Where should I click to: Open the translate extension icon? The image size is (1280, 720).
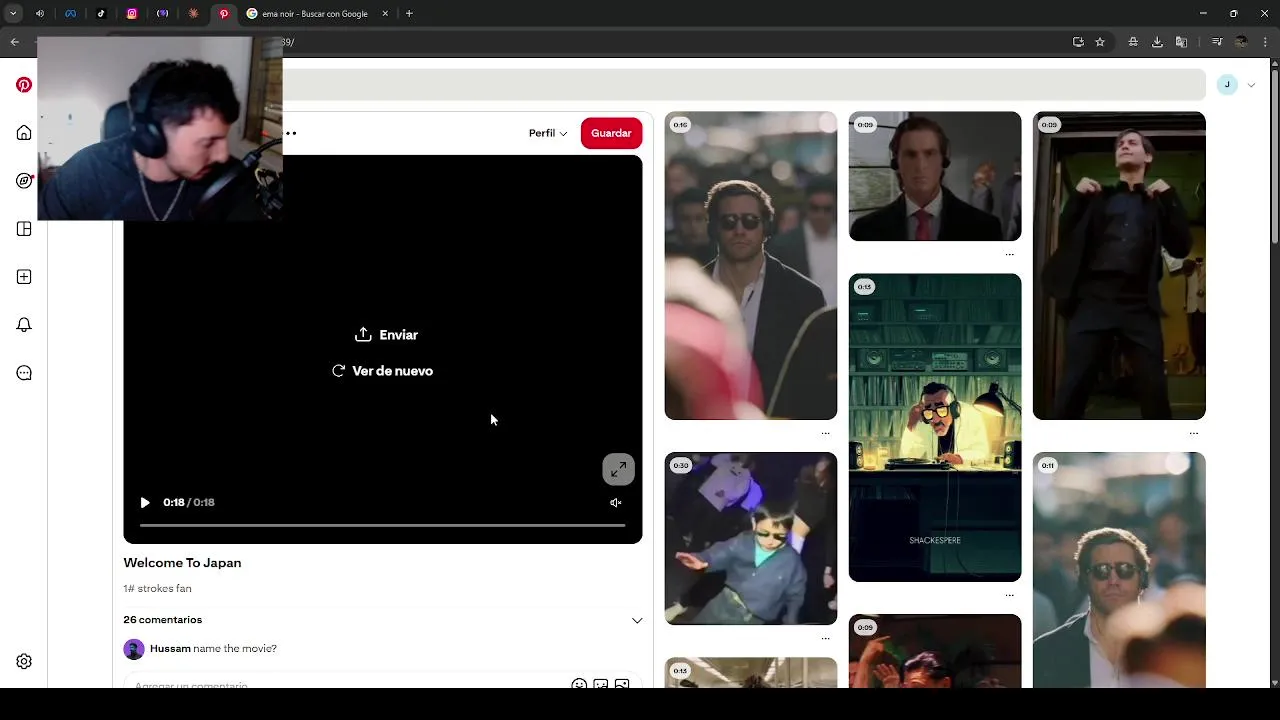pos(1181,42)
